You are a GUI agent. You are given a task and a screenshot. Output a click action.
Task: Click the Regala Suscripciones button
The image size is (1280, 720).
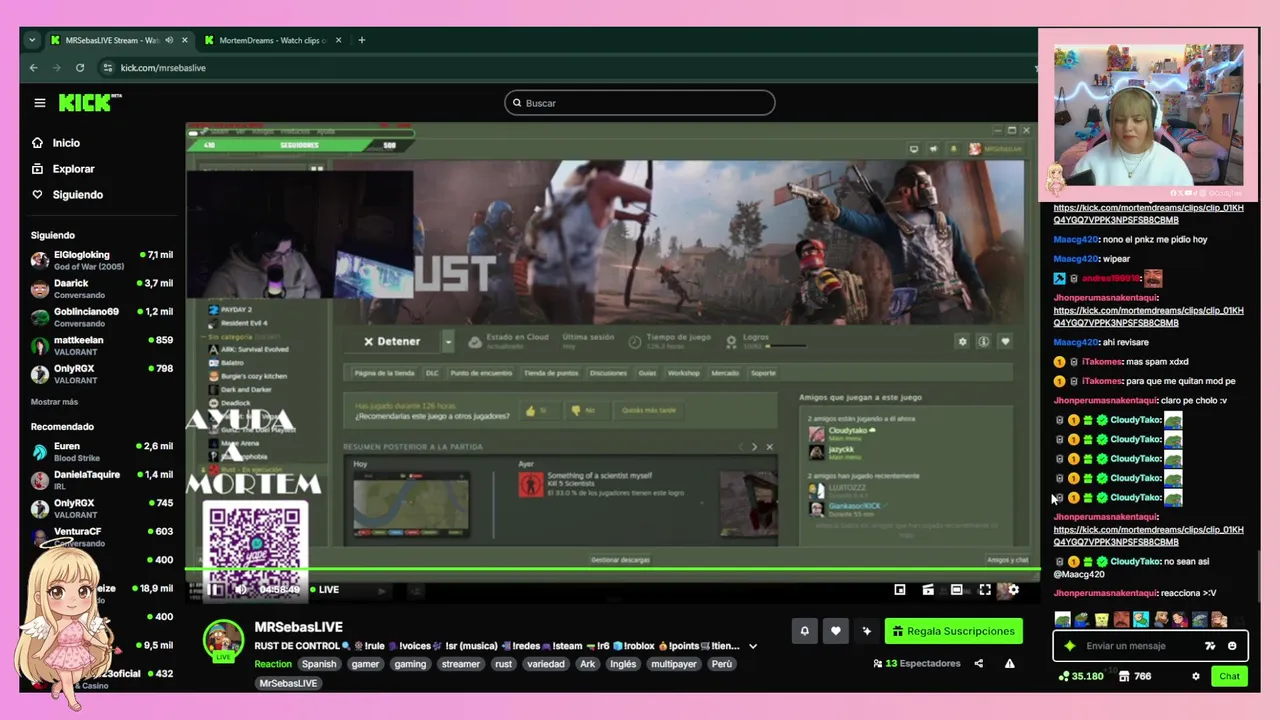click(x=953, y=631)
